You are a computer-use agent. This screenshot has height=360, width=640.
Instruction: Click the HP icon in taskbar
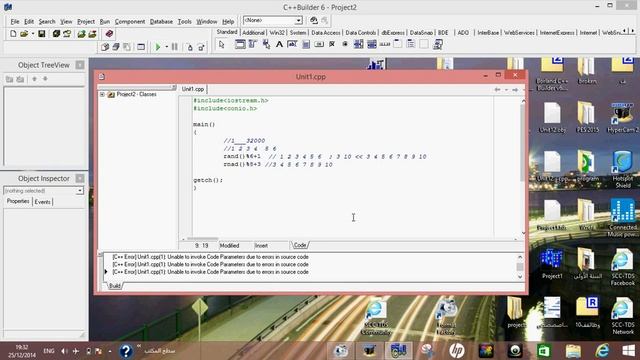tap(457, 351)
